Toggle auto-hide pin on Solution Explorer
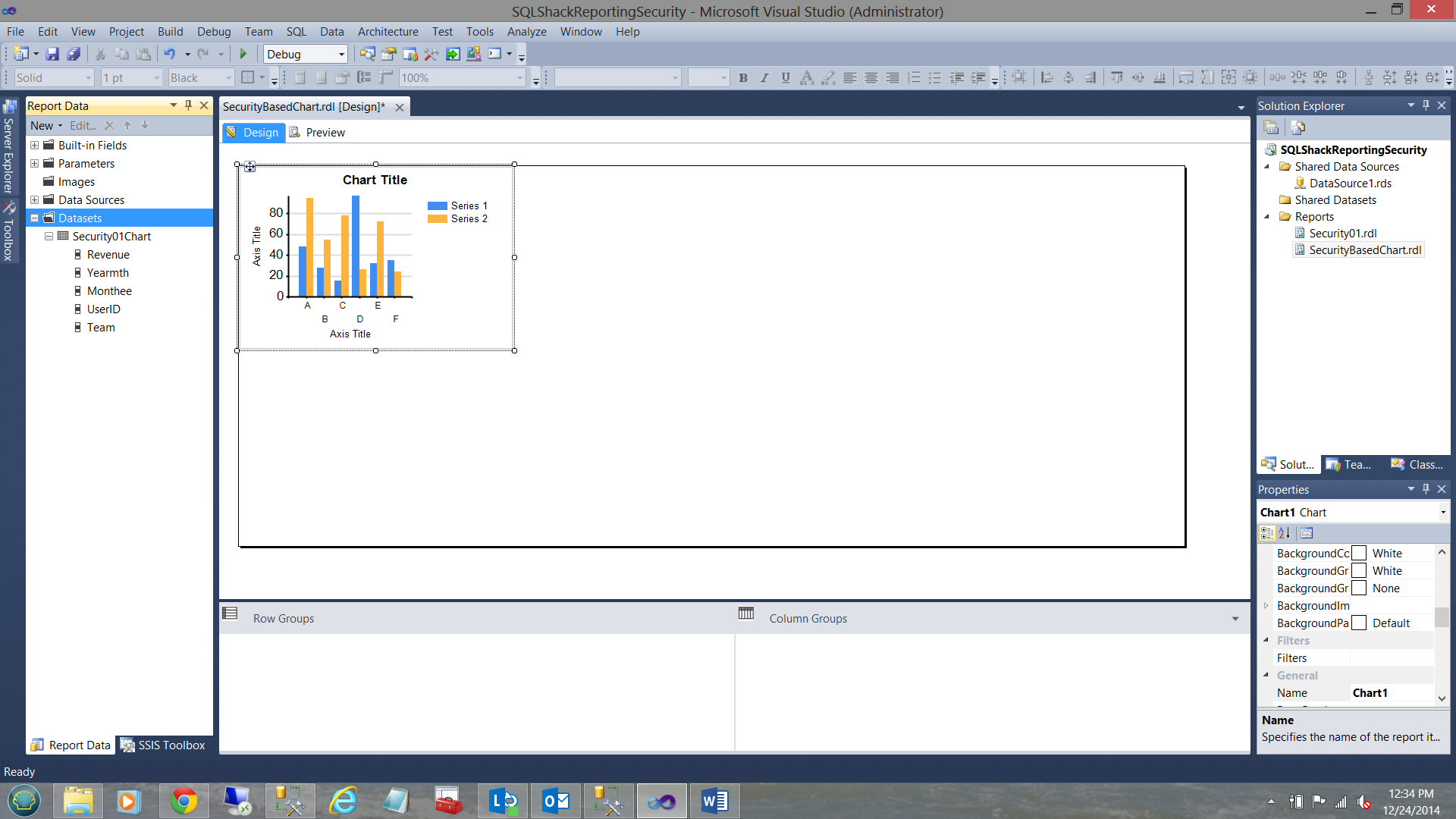1456x819 pixels. point(1426,105)
